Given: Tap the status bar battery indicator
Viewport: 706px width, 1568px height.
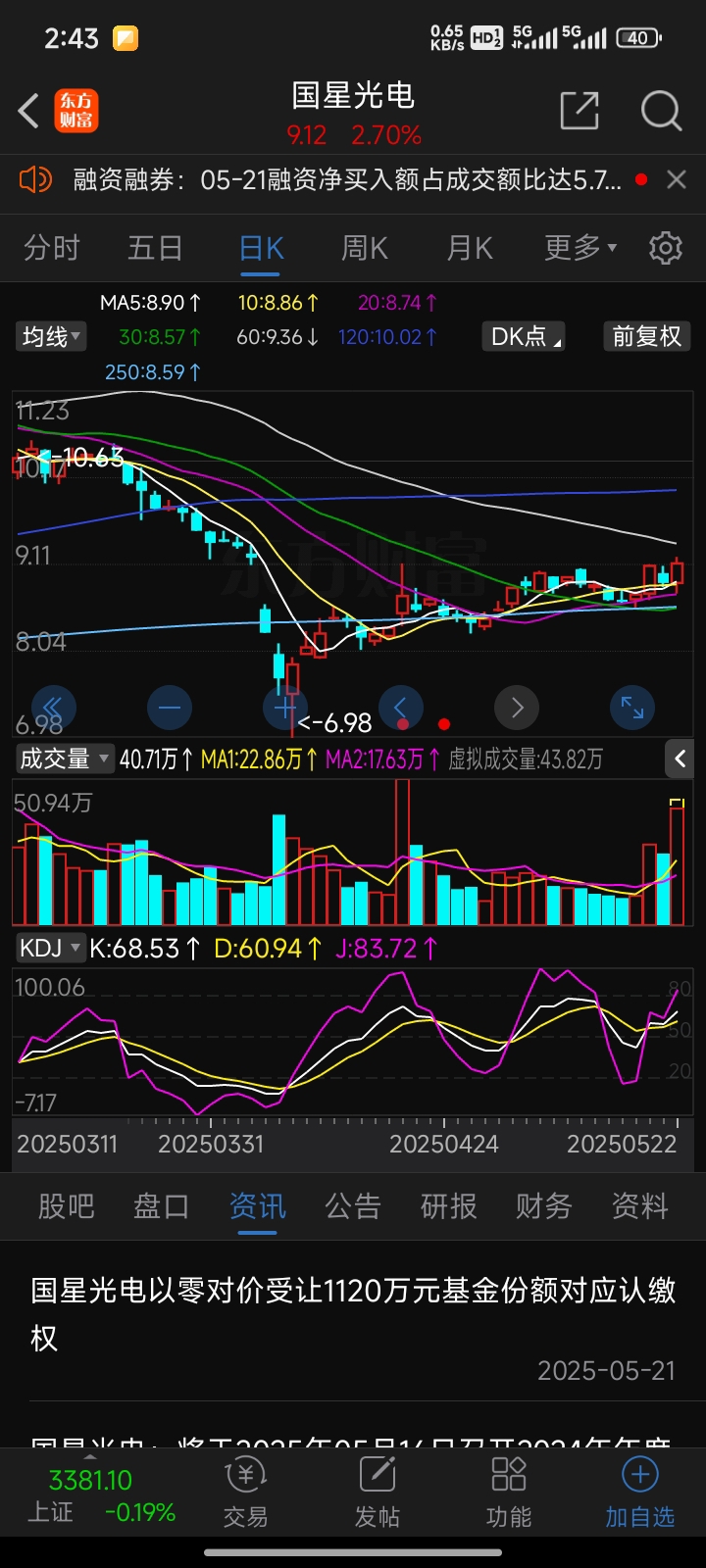Looking at the screenshot, I should pyautogui.click(x=638, y=38).
